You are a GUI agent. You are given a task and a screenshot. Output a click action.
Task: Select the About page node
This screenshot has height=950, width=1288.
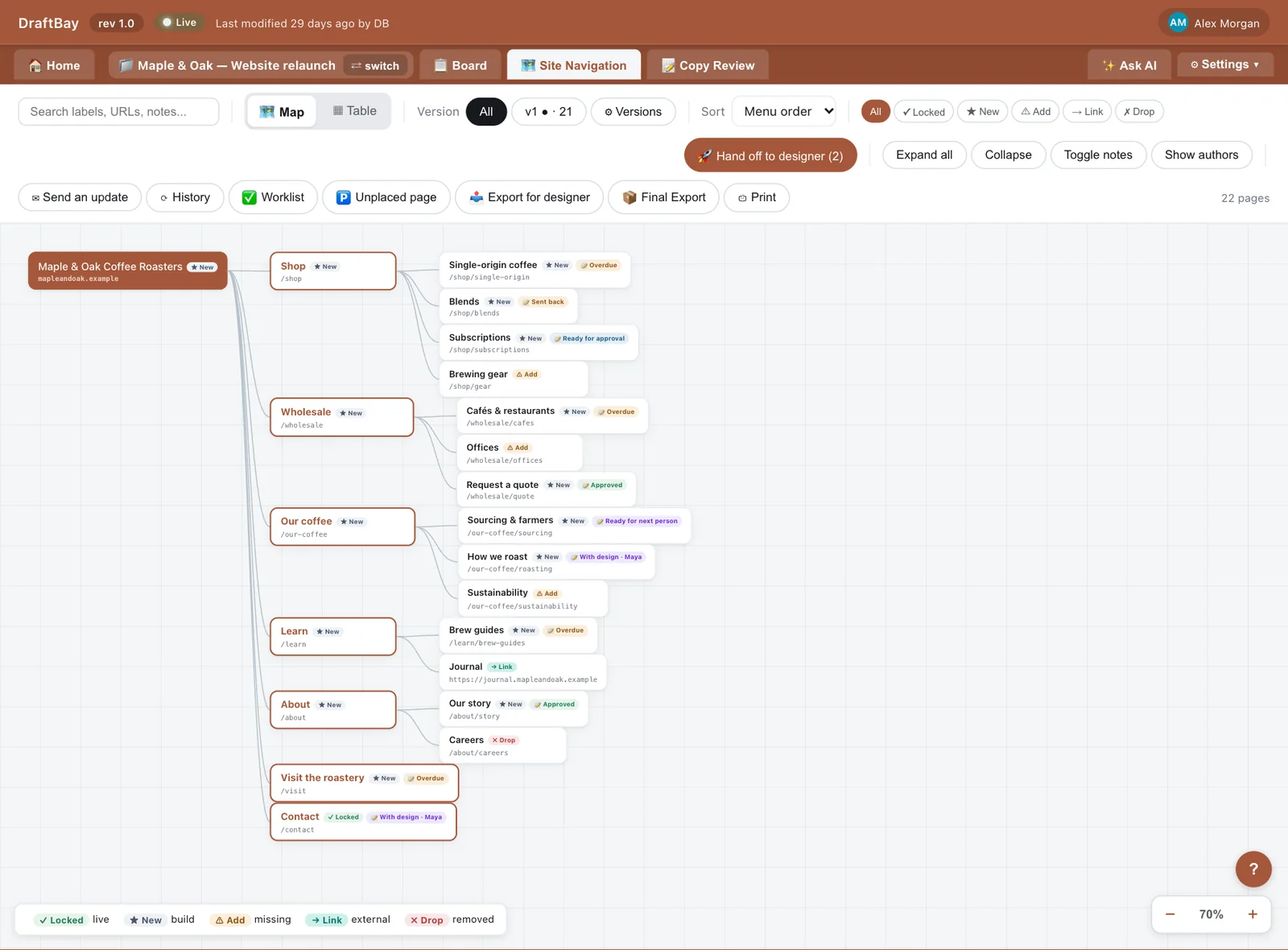click(333, 709)
